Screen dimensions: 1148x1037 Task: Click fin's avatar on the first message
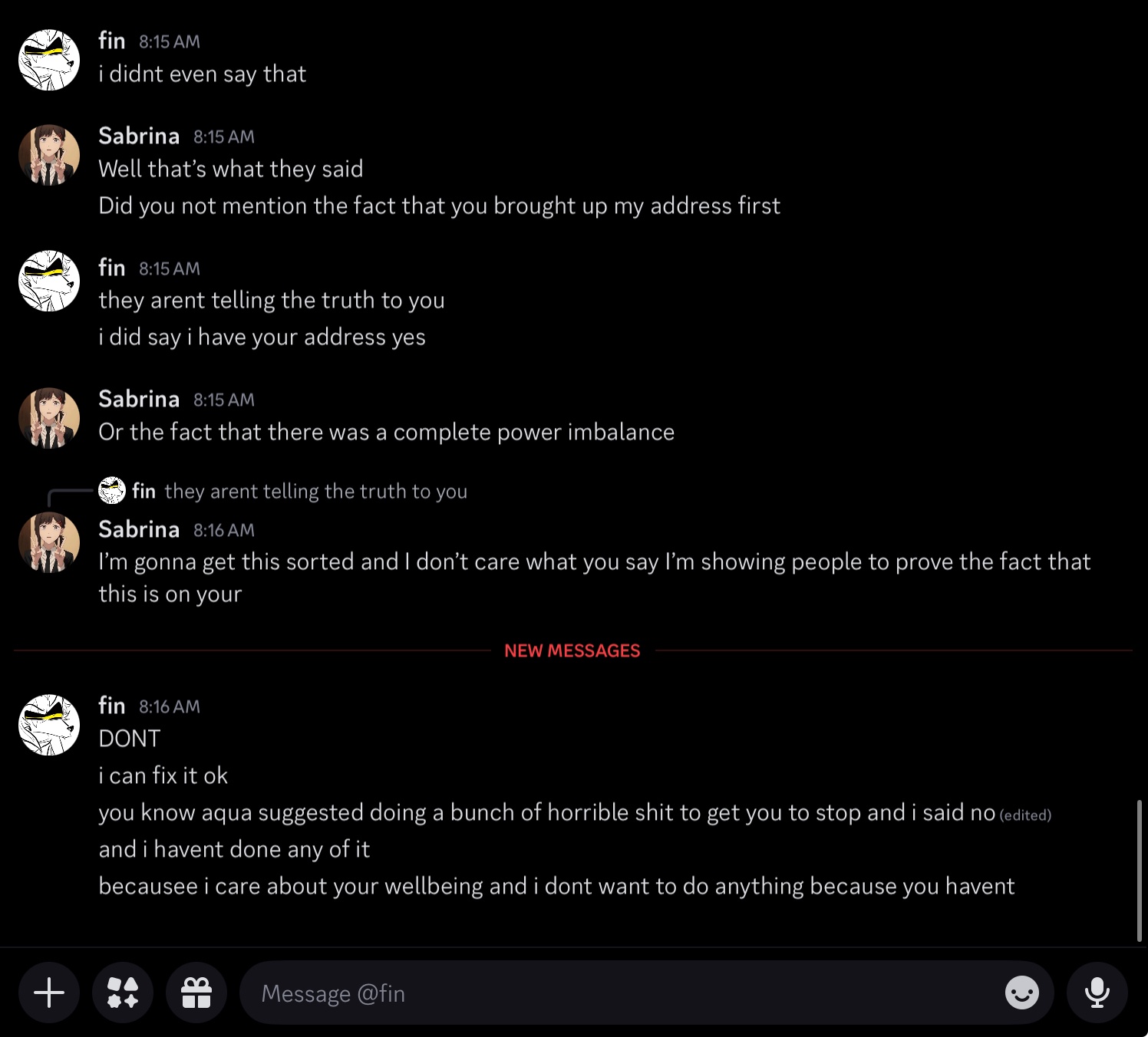[49, 60]
